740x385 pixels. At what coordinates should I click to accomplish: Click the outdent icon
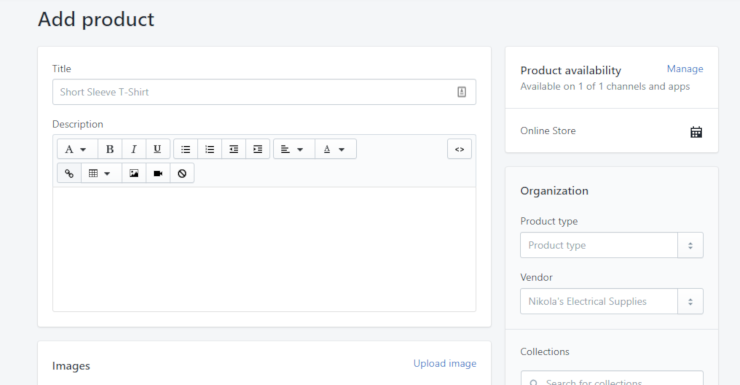tap(234, 149)
